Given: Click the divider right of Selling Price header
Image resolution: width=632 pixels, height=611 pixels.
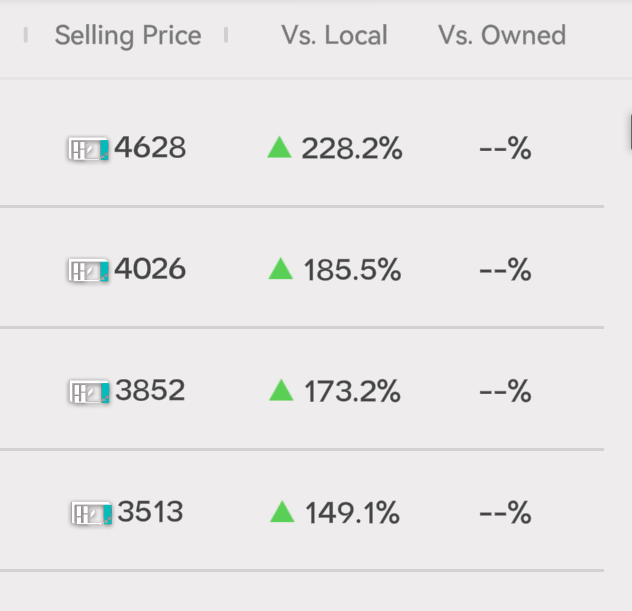Looking at the screenshot, I should click(226, 36).
